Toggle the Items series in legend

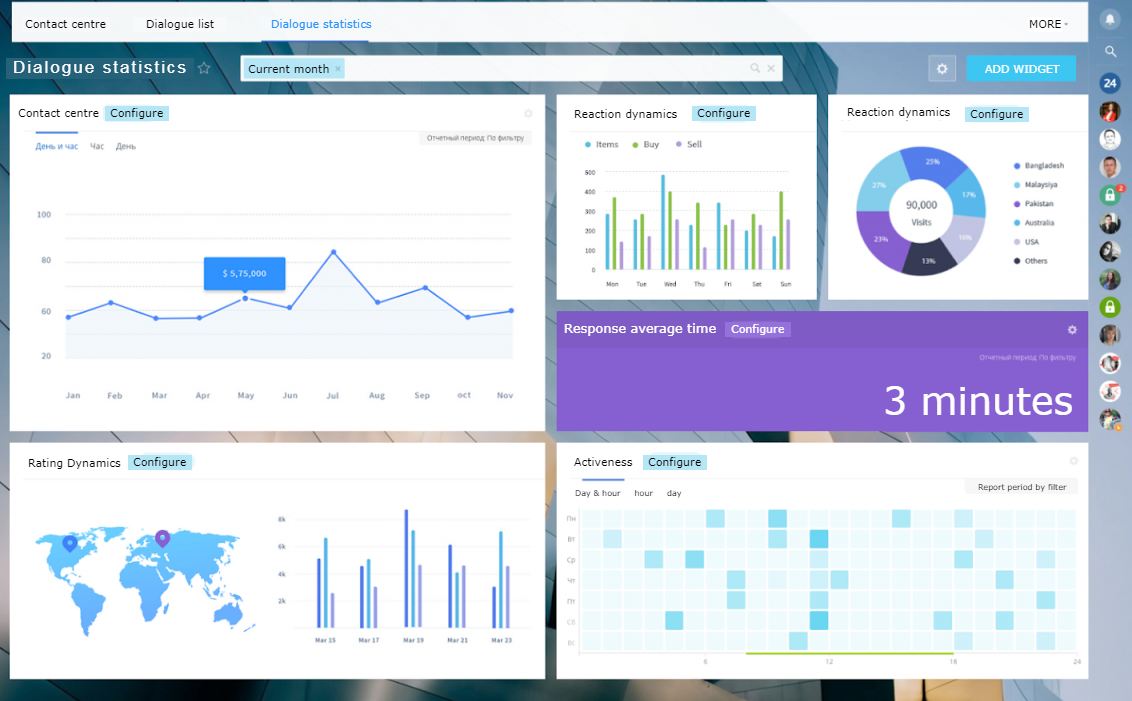tap(601, 144)
